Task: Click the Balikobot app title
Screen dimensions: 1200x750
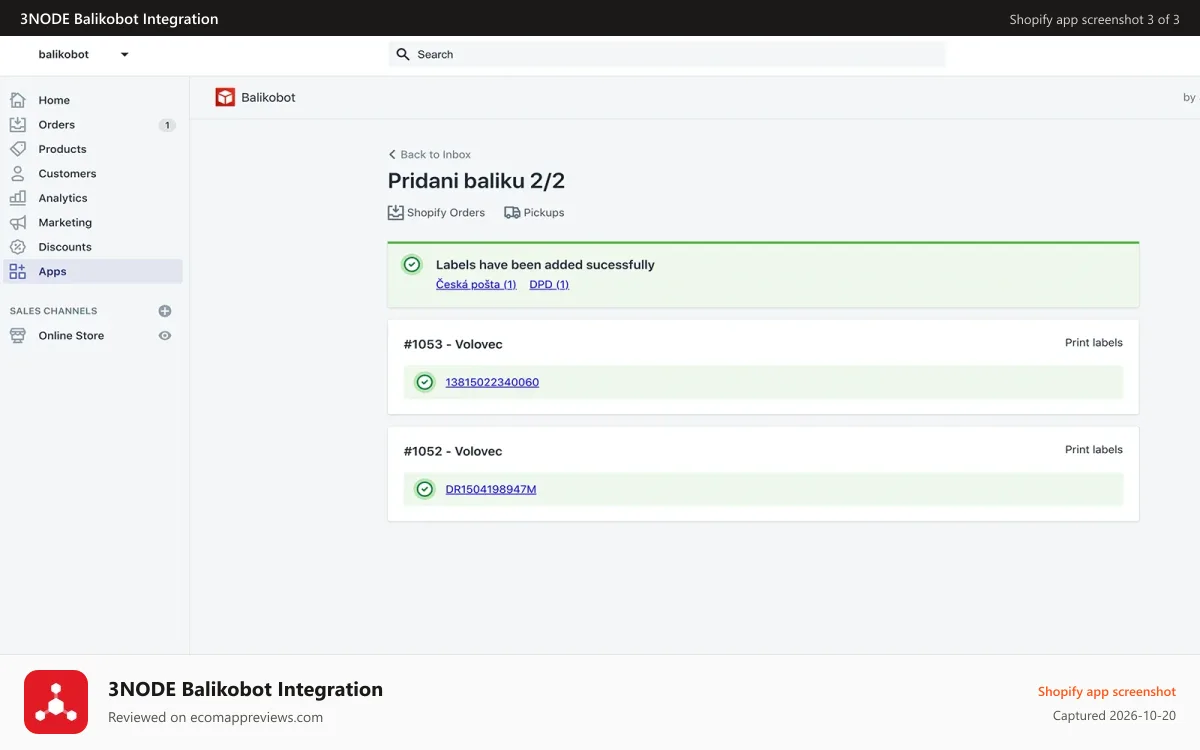Action: pyautogui.click(x=268, y=97)
